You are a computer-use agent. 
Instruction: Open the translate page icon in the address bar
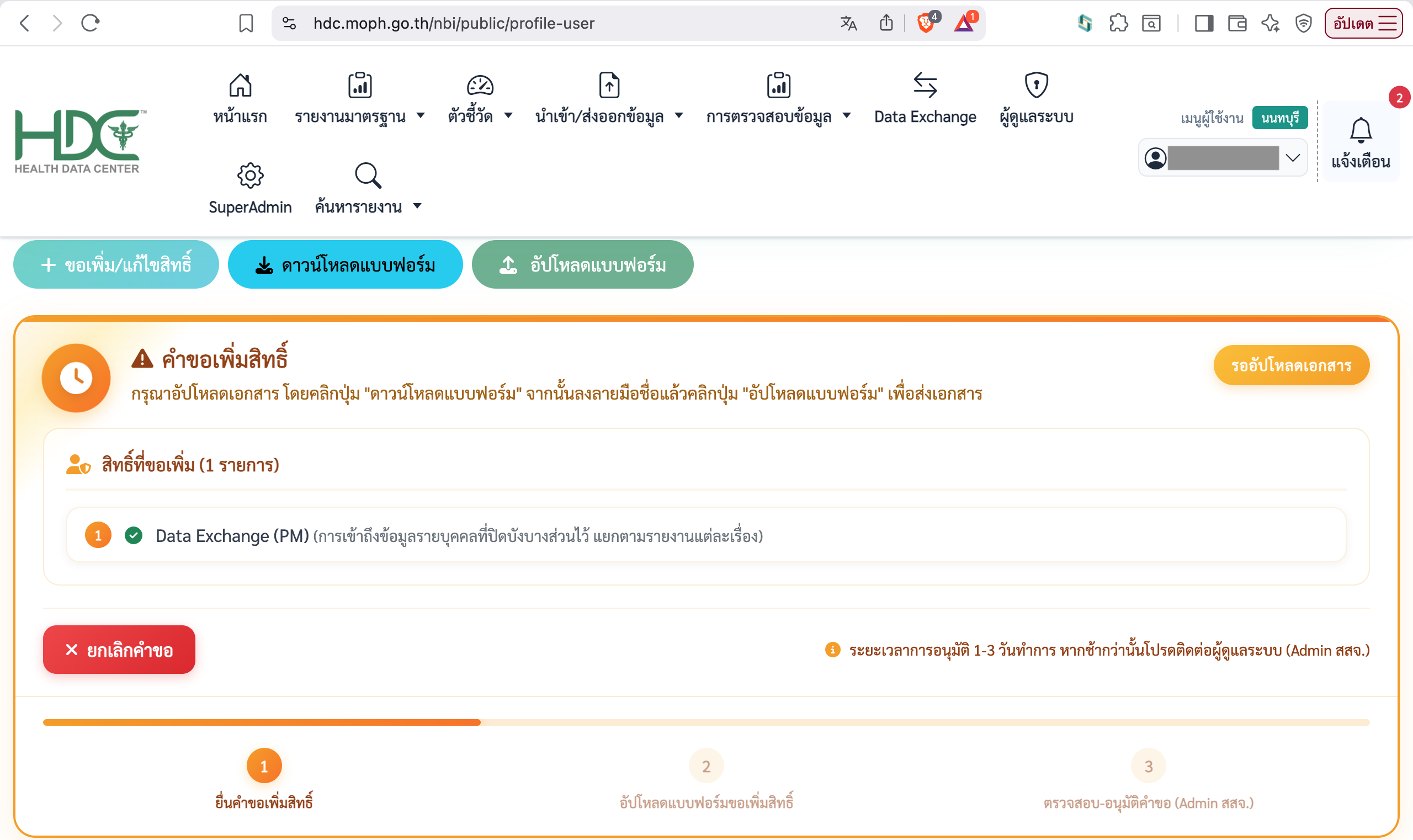pos(848,23)
